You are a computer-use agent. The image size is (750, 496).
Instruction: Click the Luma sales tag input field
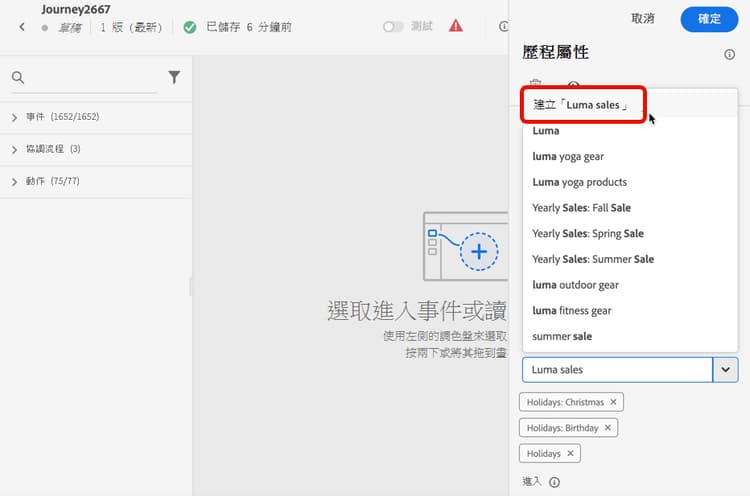click(617, 370)
